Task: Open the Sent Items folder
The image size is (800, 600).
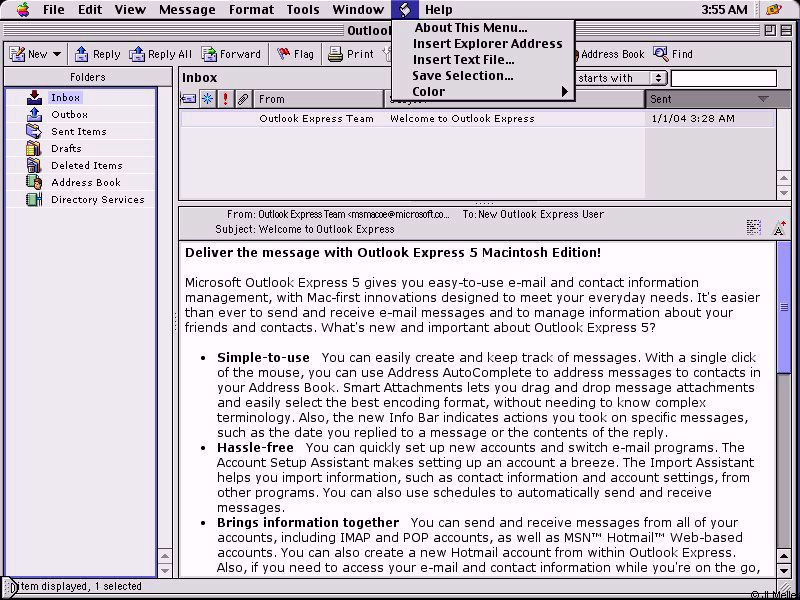Action: [79, 132]
